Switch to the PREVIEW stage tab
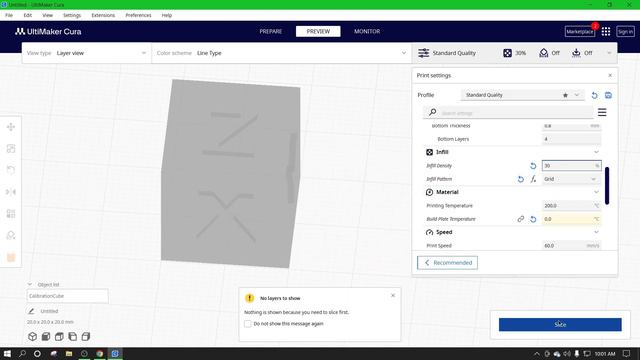 (318, 31)
